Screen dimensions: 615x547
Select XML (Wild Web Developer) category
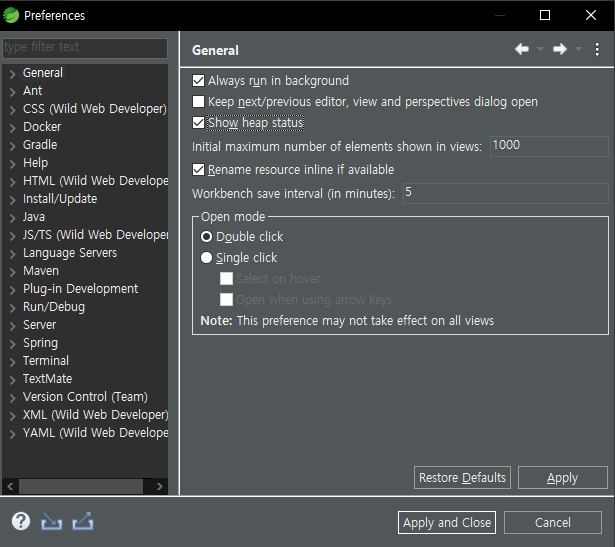pos(95,415)
